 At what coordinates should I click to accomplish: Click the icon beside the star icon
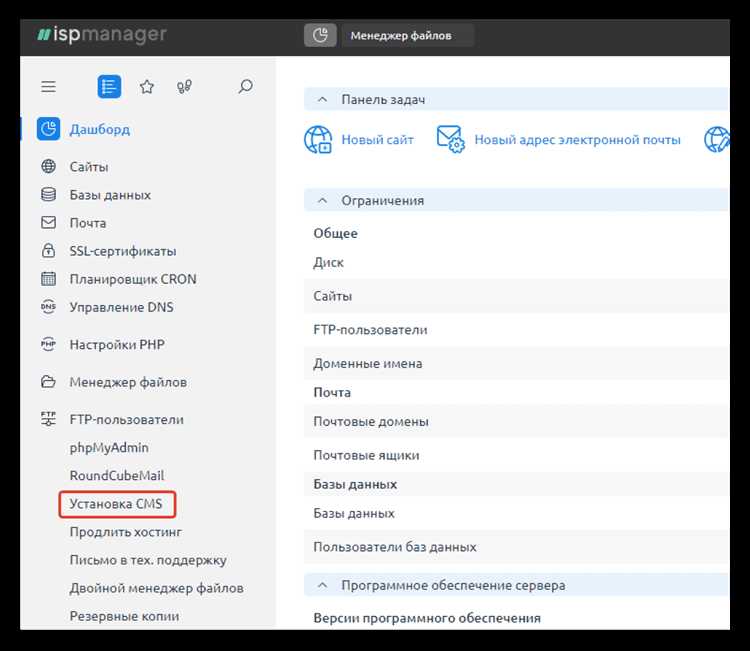pos(184,87)
